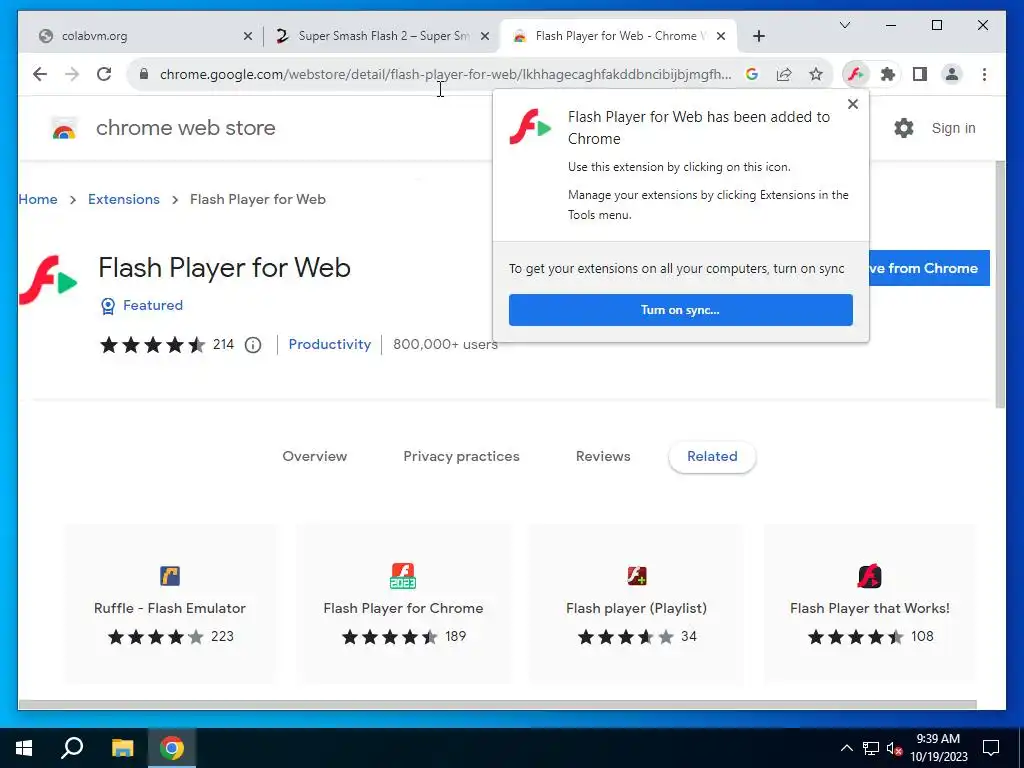Screen dimensions: 1024x768
Task: Open File Explorer from the taskbar
Action: click(122, 748)
